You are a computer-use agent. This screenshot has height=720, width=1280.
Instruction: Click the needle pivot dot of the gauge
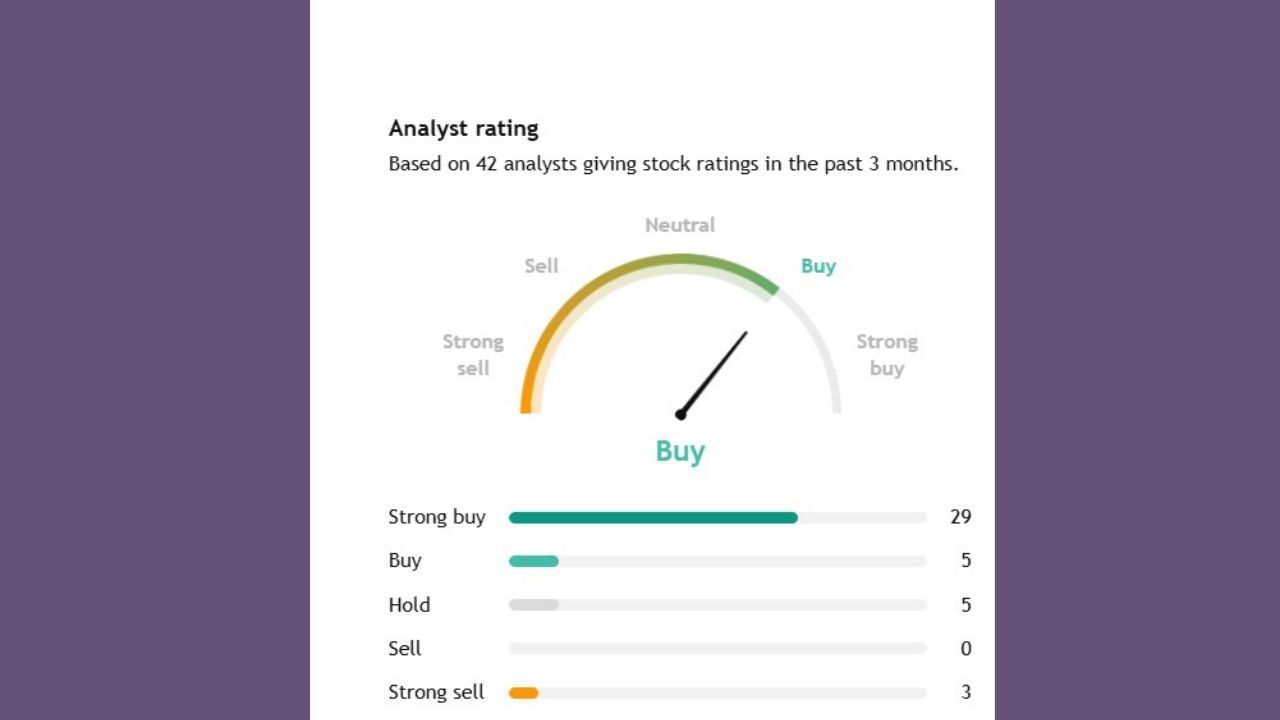tap(681, 414)
